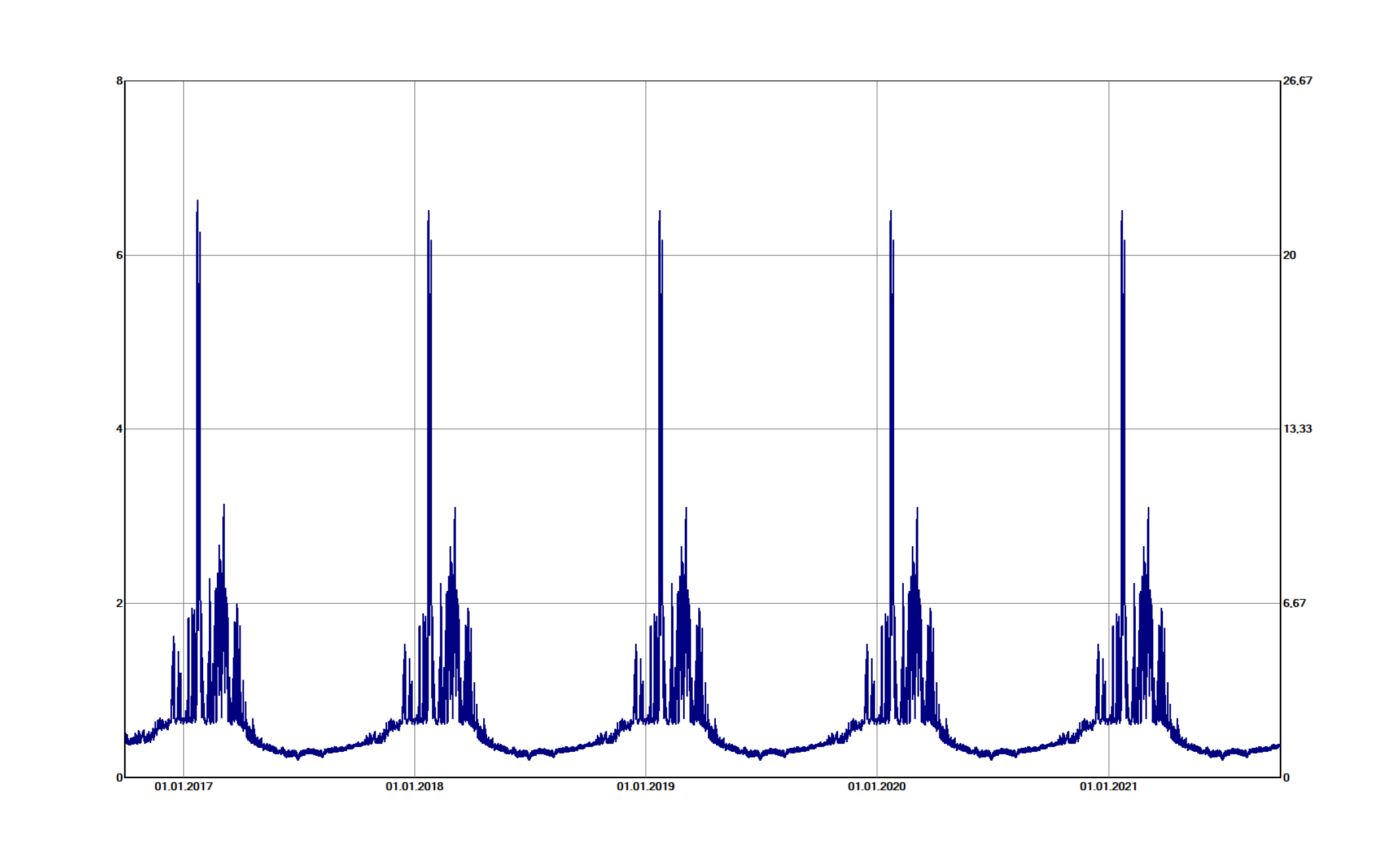Screen dimensions: 1400x867
Task: Click left axis value 8
Action: 119,81
